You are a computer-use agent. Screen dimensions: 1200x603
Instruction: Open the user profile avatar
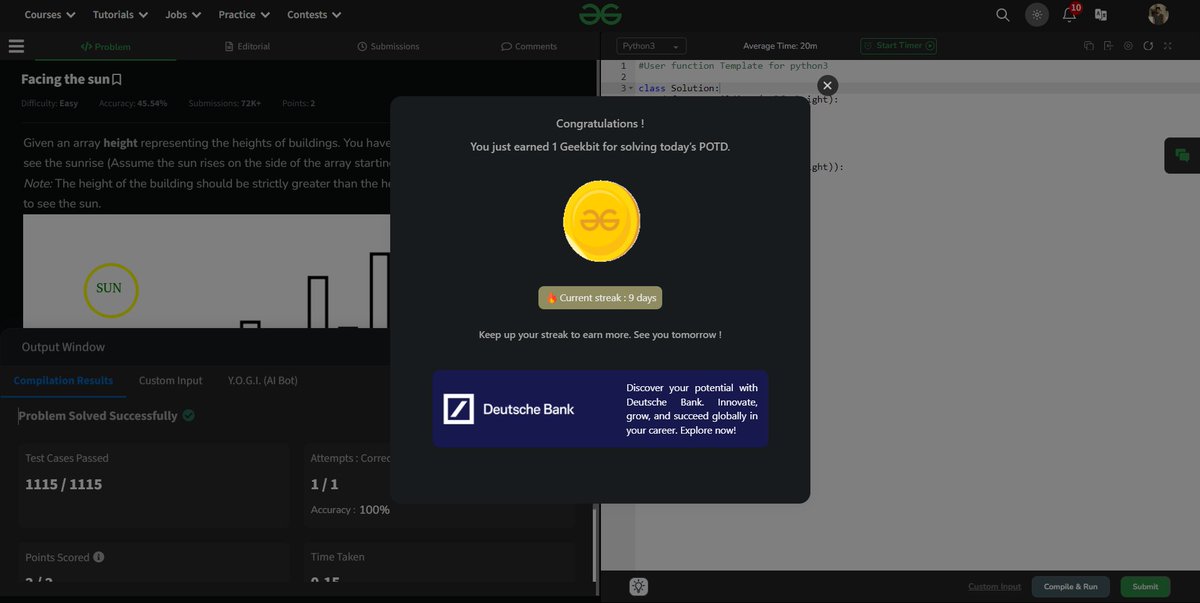pos(1158,14)
